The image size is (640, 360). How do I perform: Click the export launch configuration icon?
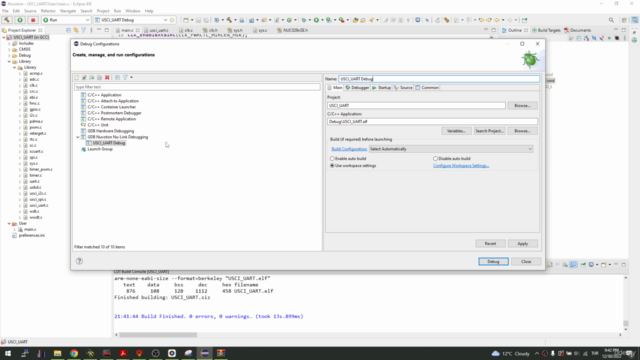click(92, 78)
